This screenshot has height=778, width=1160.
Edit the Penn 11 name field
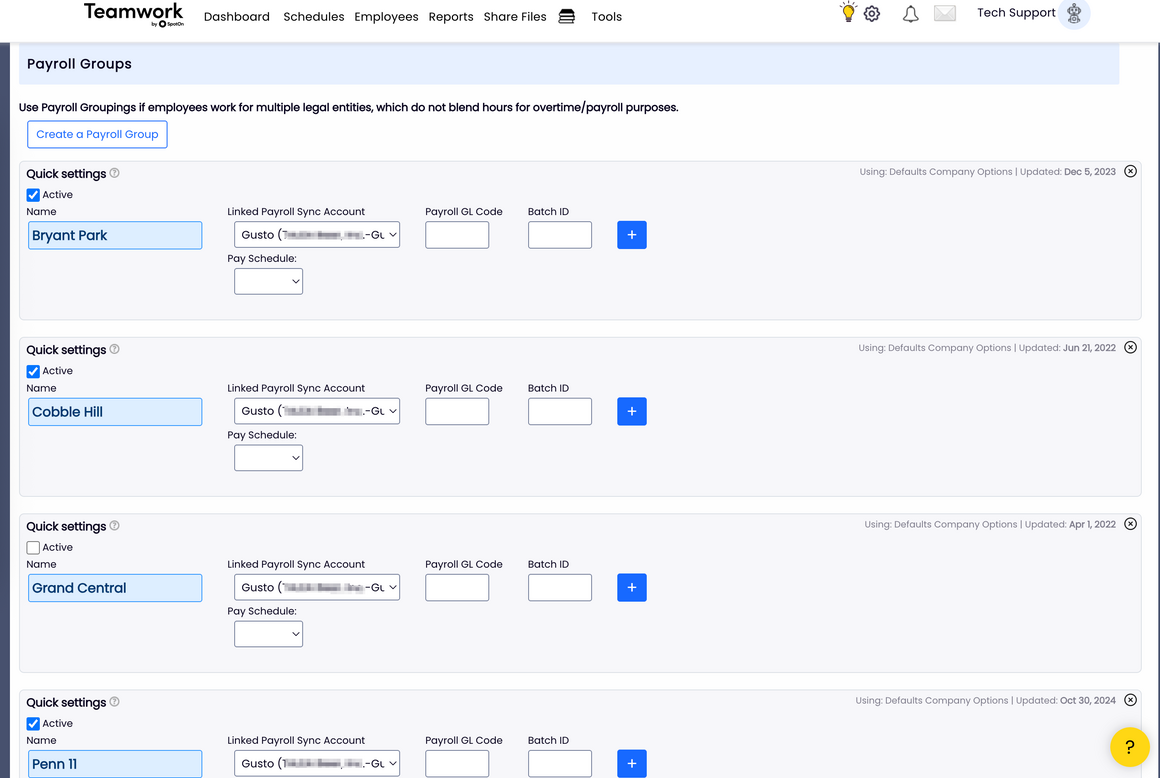coord(115,764)
